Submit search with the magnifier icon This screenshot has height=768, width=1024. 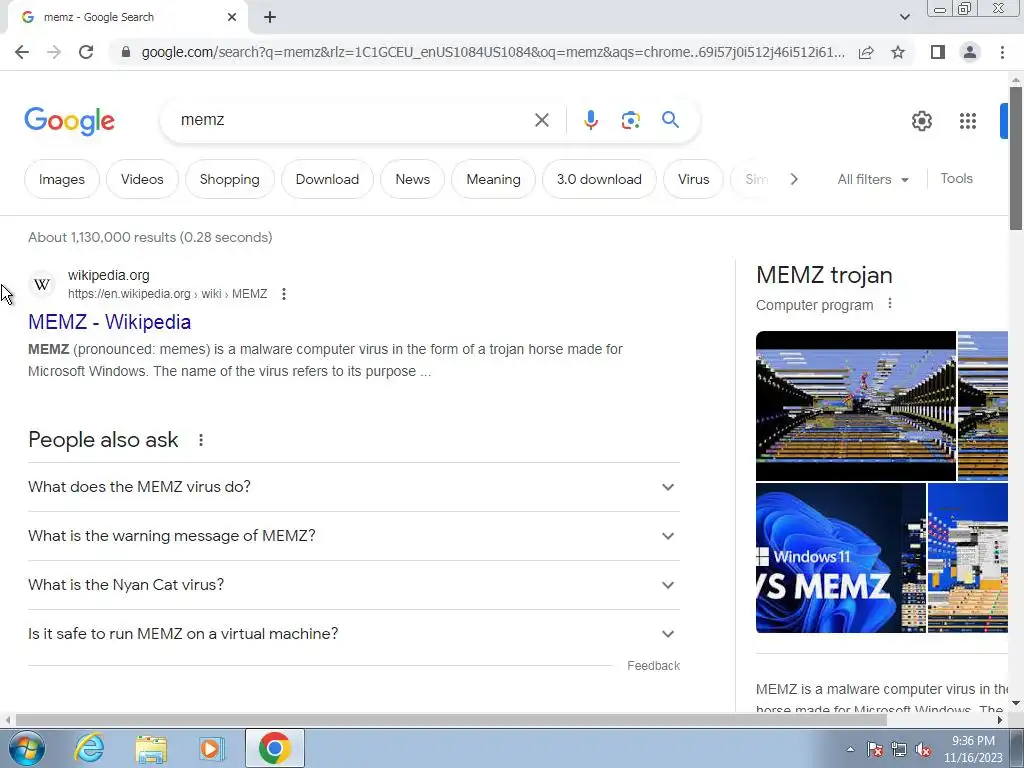670,120
